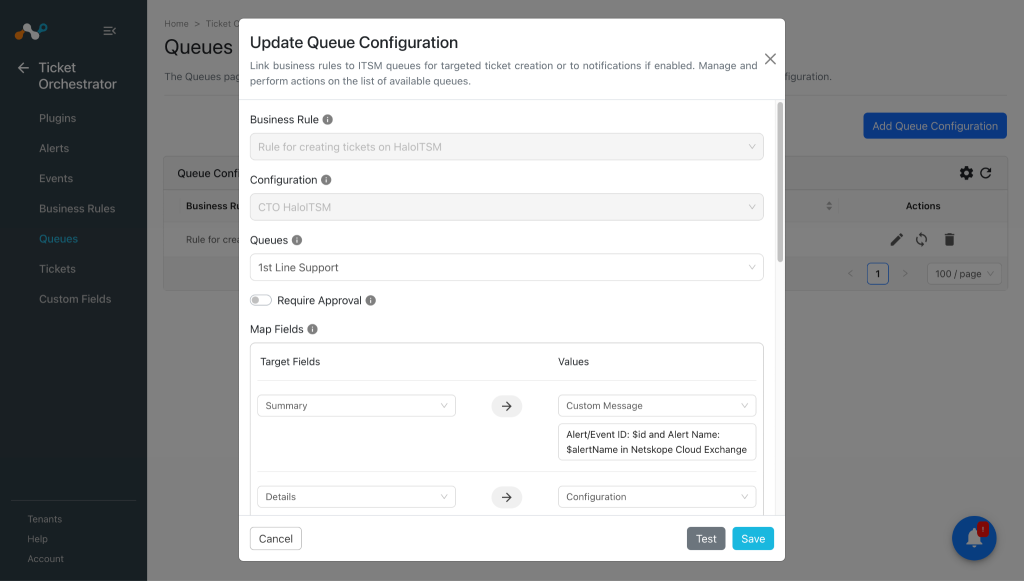
Task: Expand the Summary target field dropdown
Action: (x=356, y=405)
